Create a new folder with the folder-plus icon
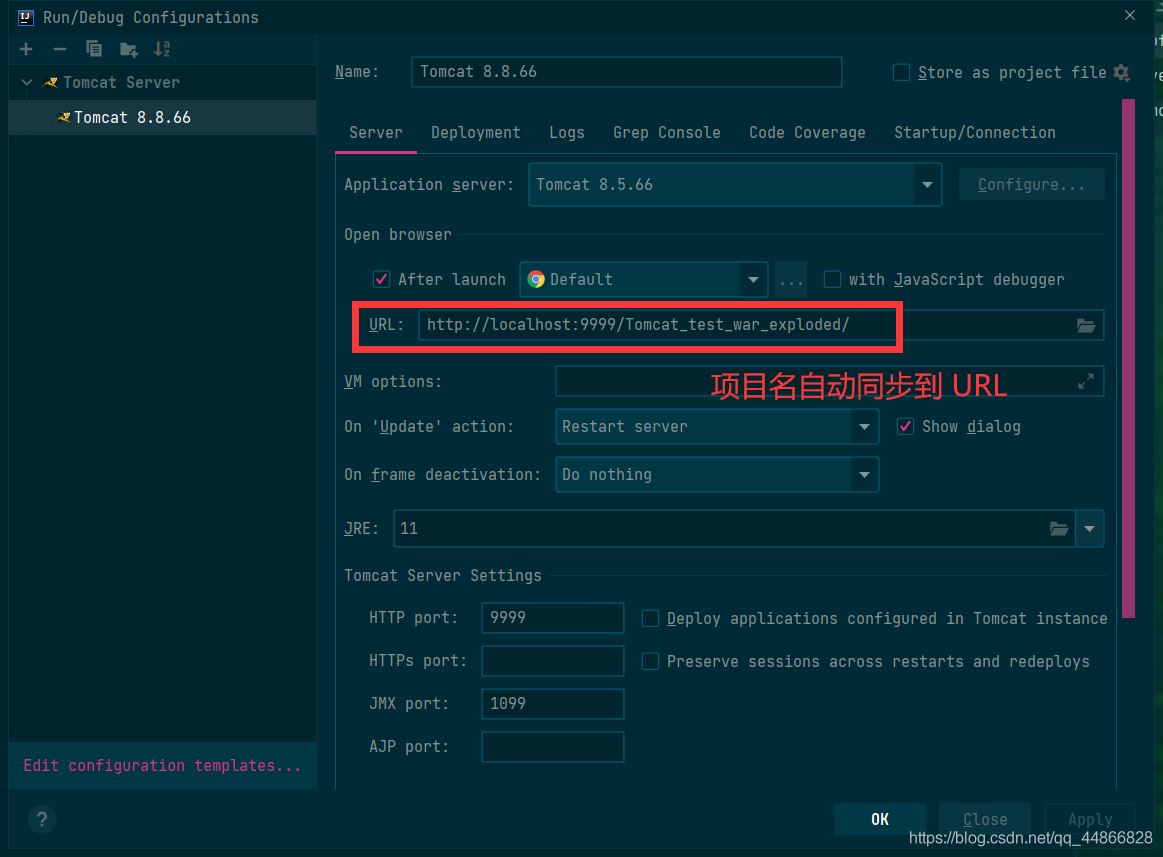 (x=128, y=50)
